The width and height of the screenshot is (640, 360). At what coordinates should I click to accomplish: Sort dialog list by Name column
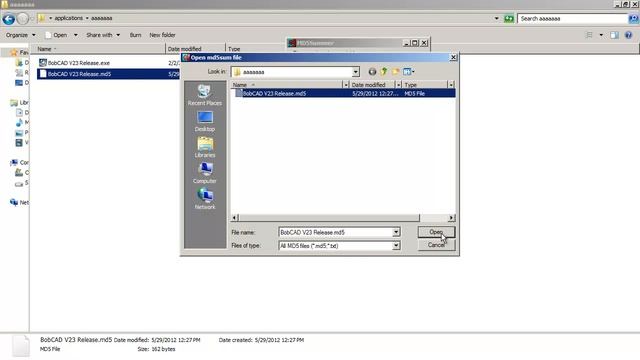point(287,85)
